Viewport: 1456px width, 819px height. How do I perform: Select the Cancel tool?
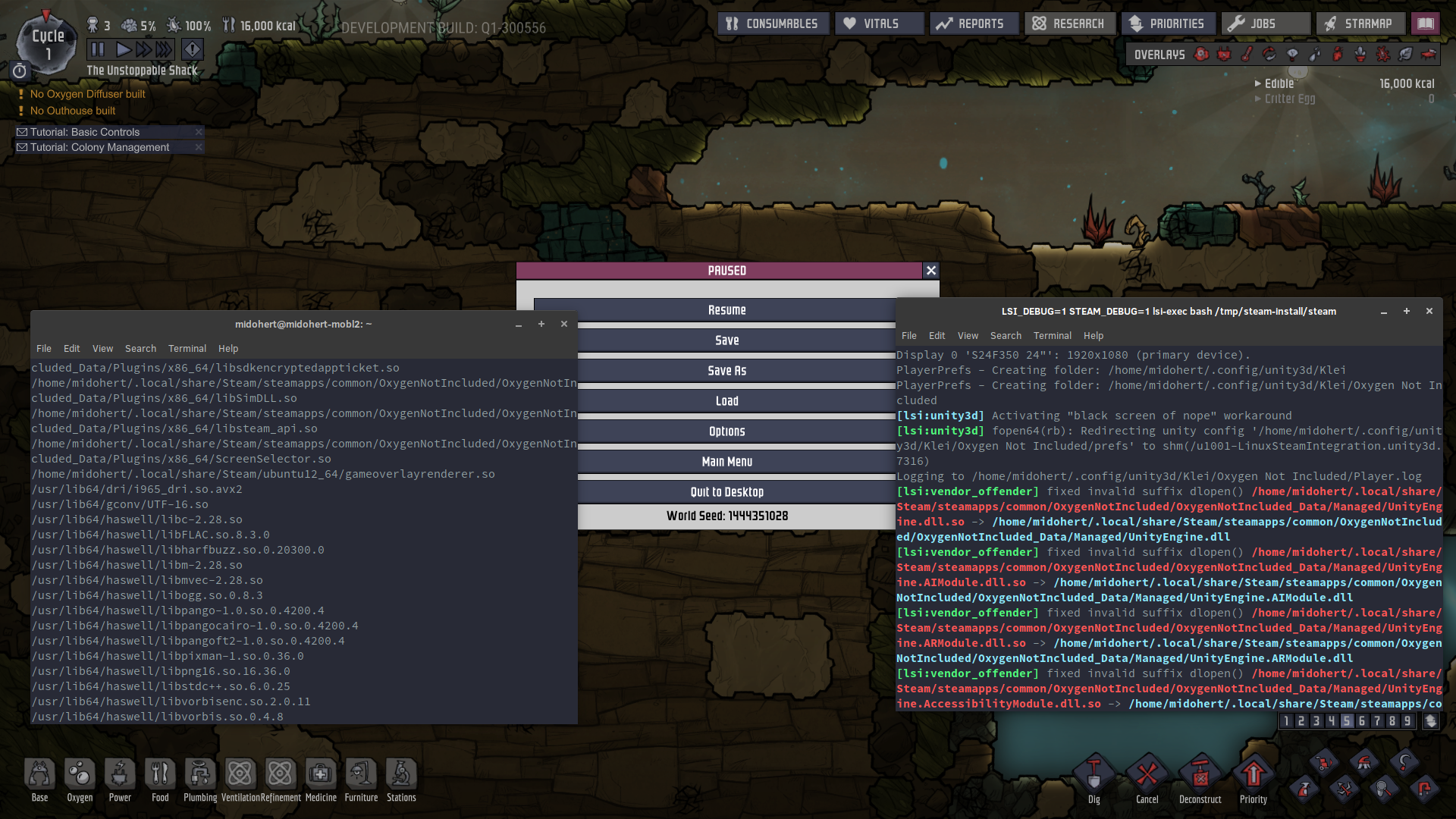point(1147,774)
